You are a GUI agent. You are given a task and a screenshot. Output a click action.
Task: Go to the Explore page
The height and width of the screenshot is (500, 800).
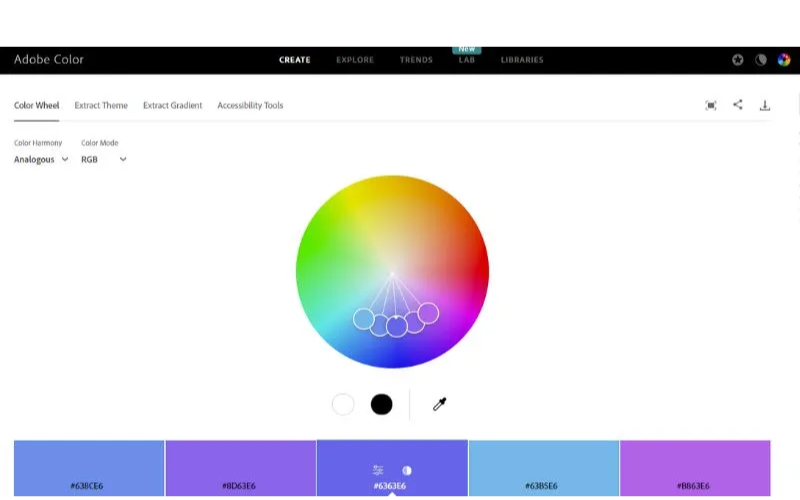coord(355,60)
